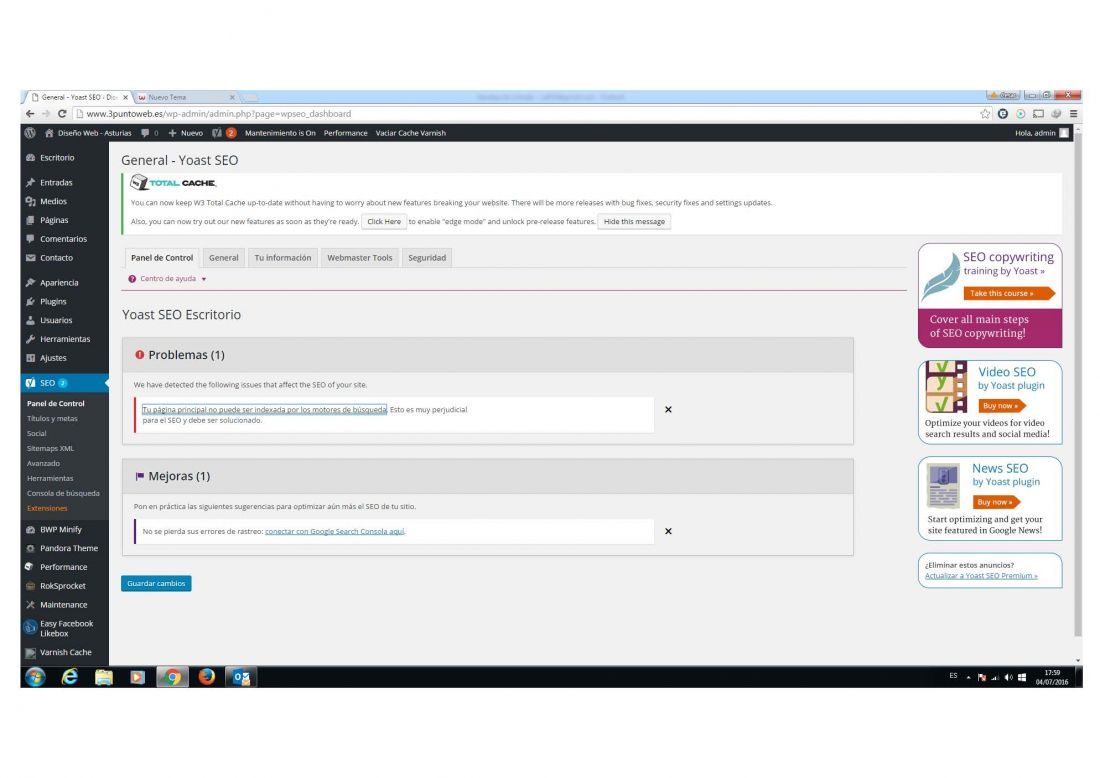
Task: Click the Nuevo add-new item in admin bar
Action: [x=186, y=133]
